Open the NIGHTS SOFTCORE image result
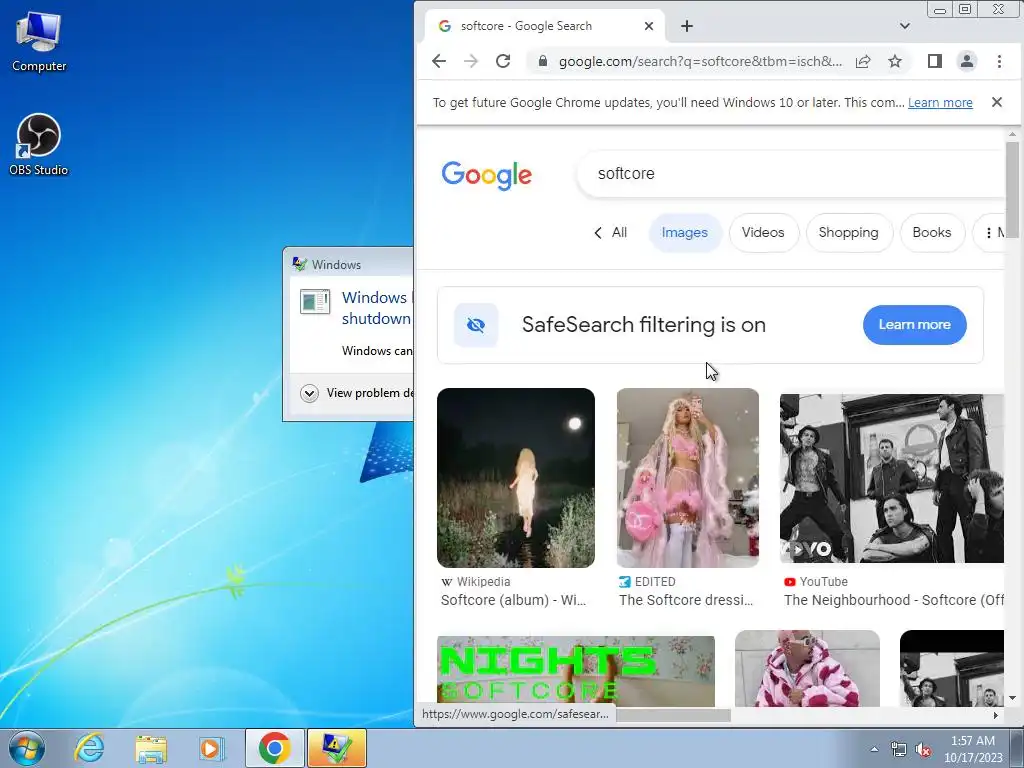Image resolution: width=1024 pixels, height=768 pixels. (575, 671)
